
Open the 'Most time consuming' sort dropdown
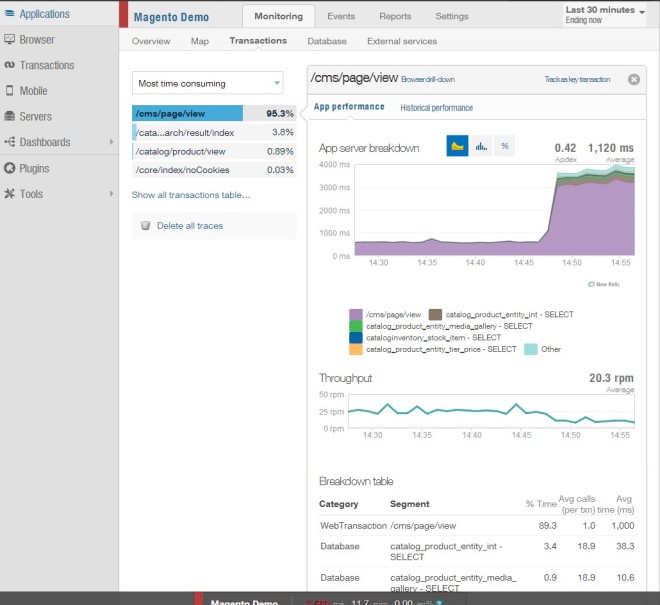[208, 83]
